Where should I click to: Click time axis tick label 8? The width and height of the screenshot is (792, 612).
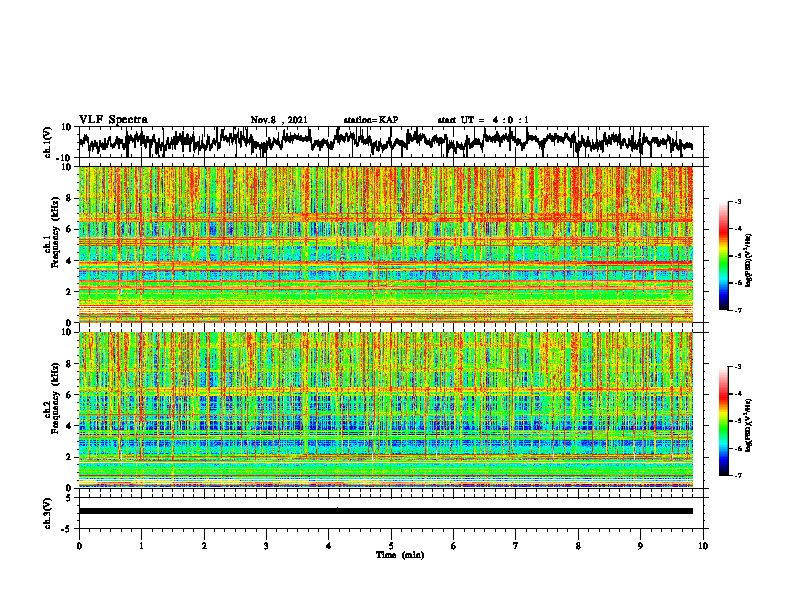pos(578,546)
